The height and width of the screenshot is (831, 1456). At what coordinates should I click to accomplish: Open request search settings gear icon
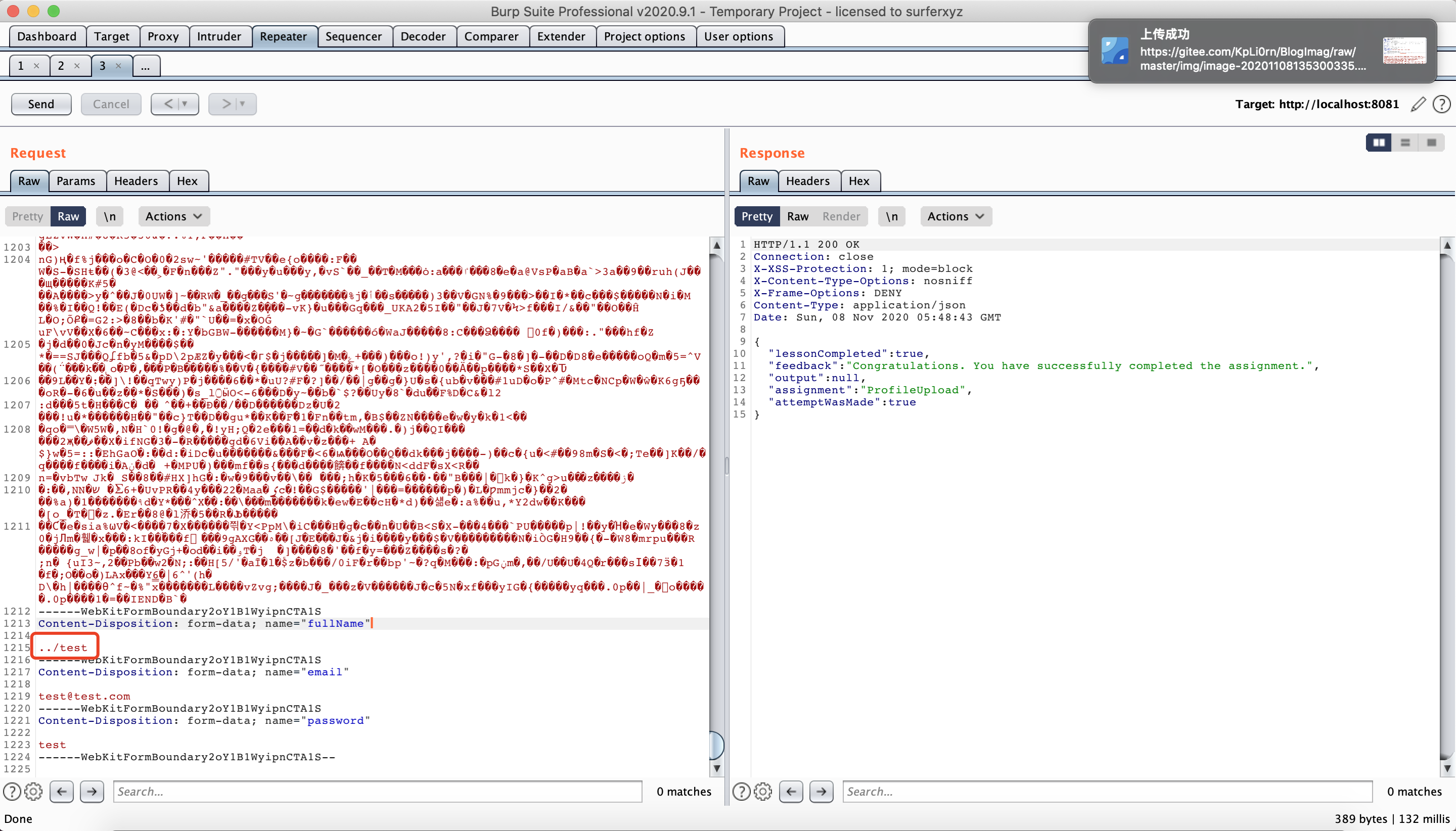(33, 791)
